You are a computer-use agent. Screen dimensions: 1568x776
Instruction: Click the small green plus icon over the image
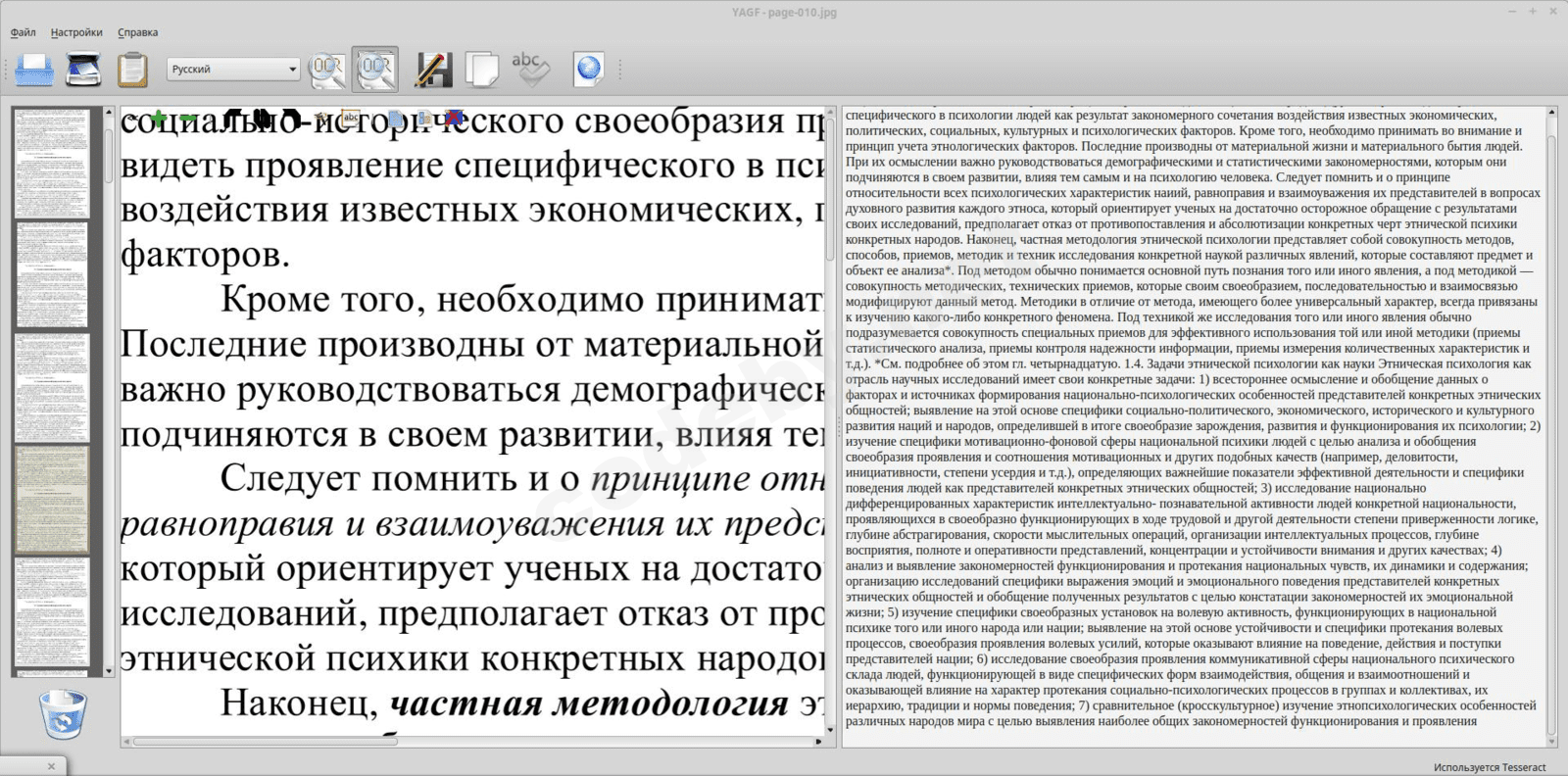pyautogui.click(x=158, y=119)
